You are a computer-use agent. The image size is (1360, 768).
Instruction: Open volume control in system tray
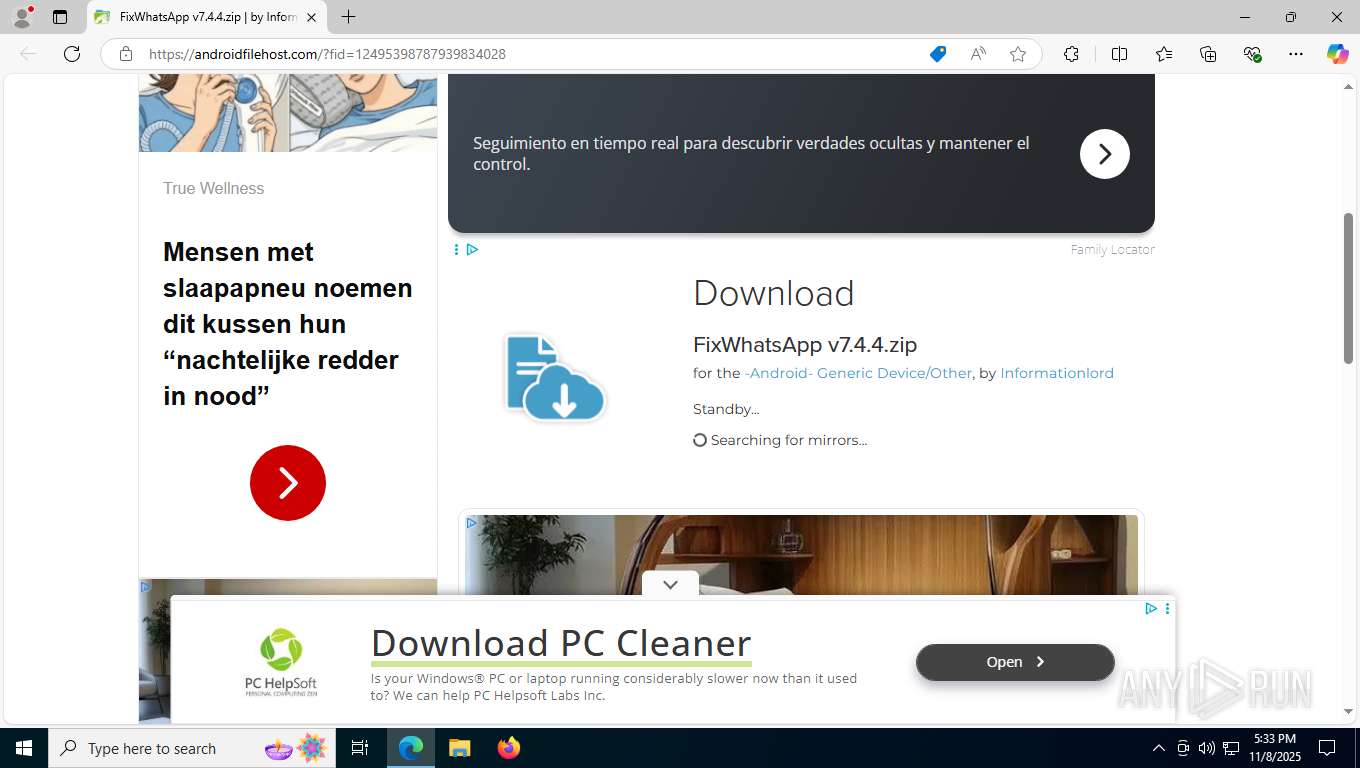pos(1207,748)
